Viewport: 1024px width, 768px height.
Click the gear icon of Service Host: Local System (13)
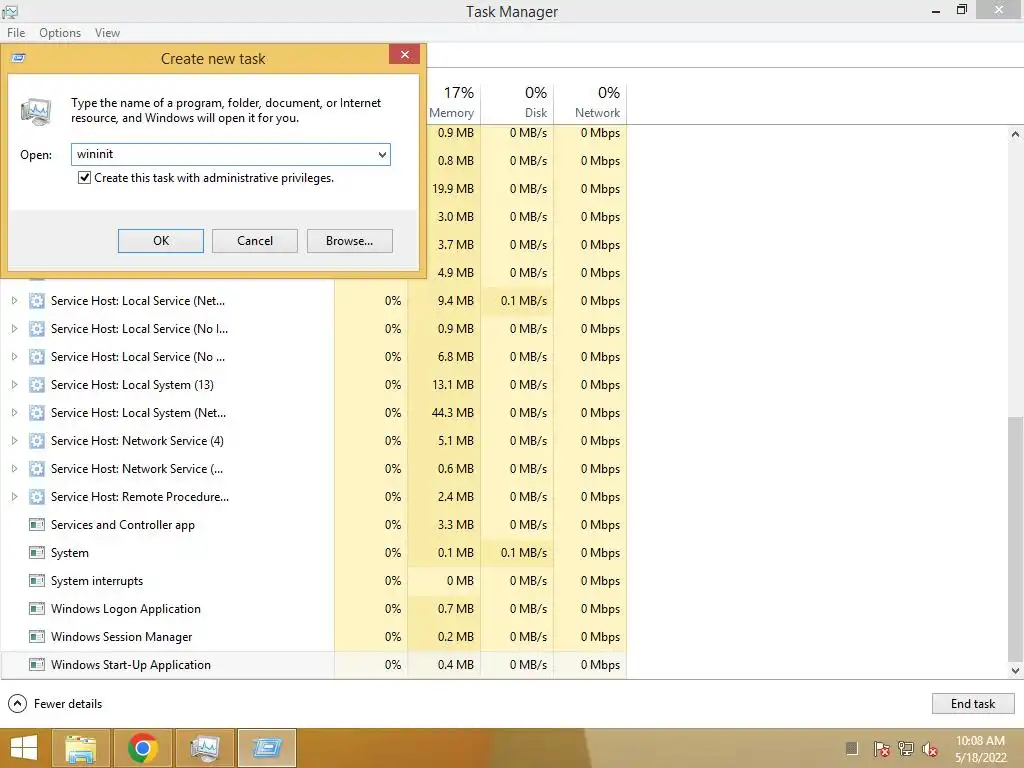(37, 385)
